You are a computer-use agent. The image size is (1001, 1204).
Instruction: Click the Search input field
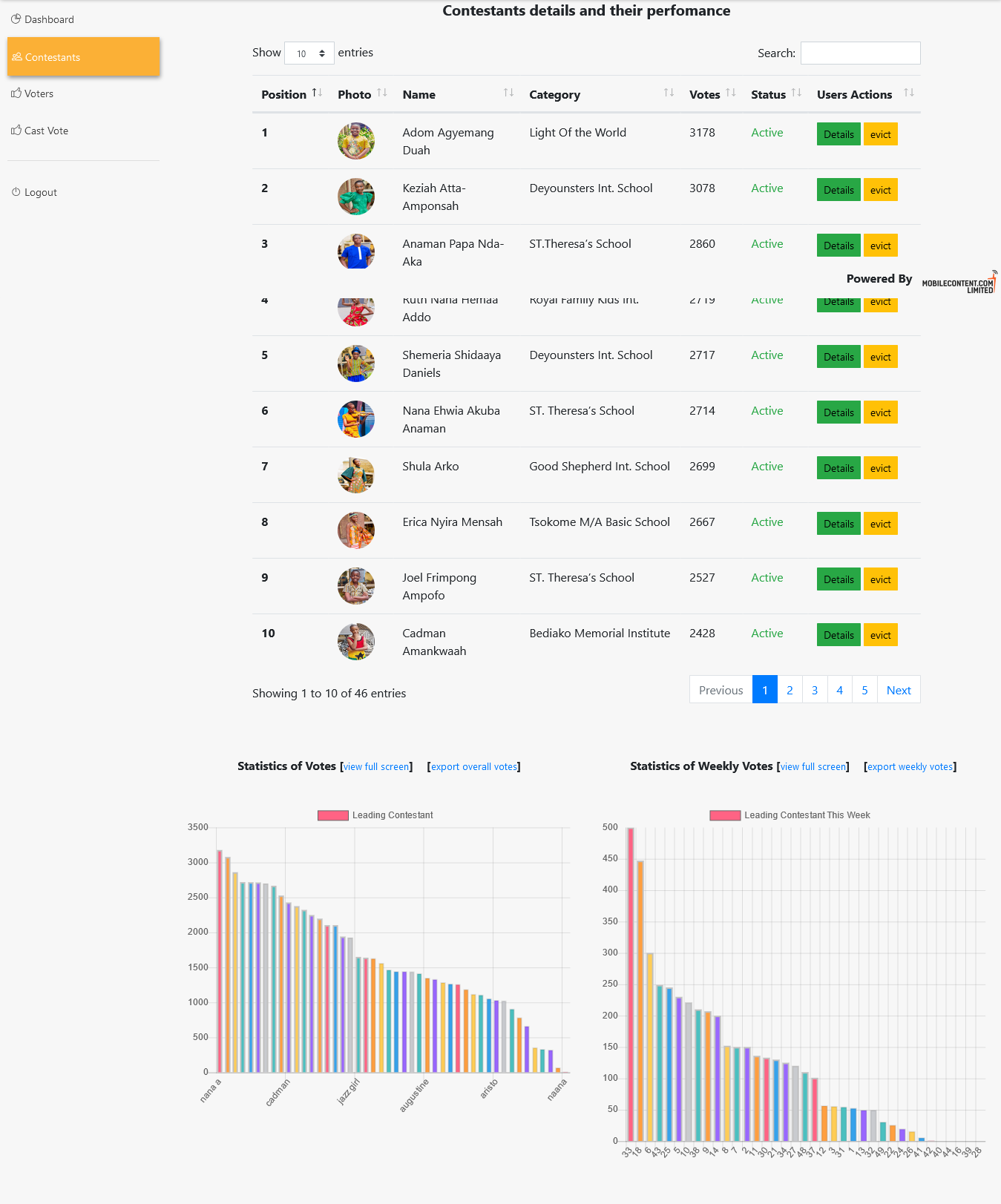pyautogui.click(x=860, y=53)
